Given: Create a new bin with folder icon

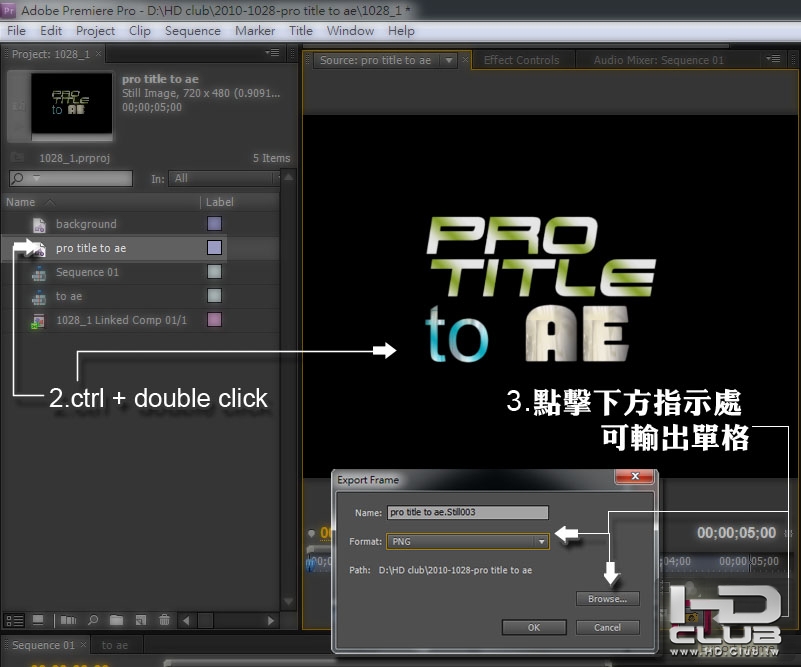Looking at the screenshot, I should 116,621.
